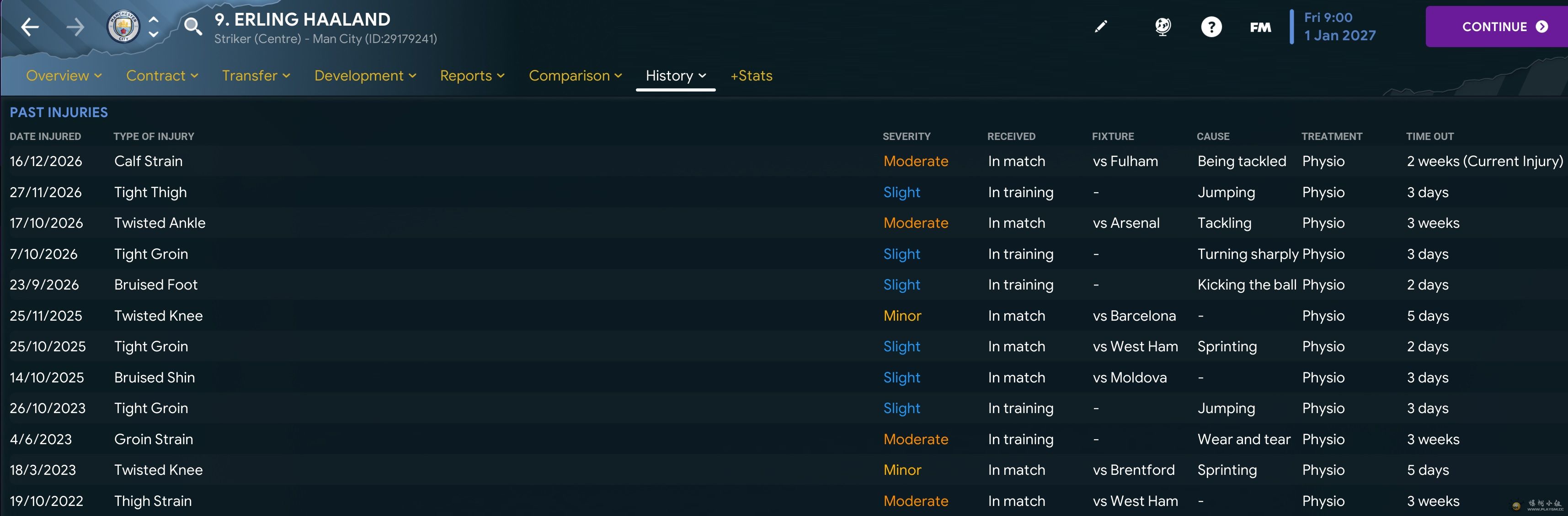The width and height of the screenshot is (1568, 516).
Task: Expand the Contract dropdown menu
Action: (x=162, y=75)
